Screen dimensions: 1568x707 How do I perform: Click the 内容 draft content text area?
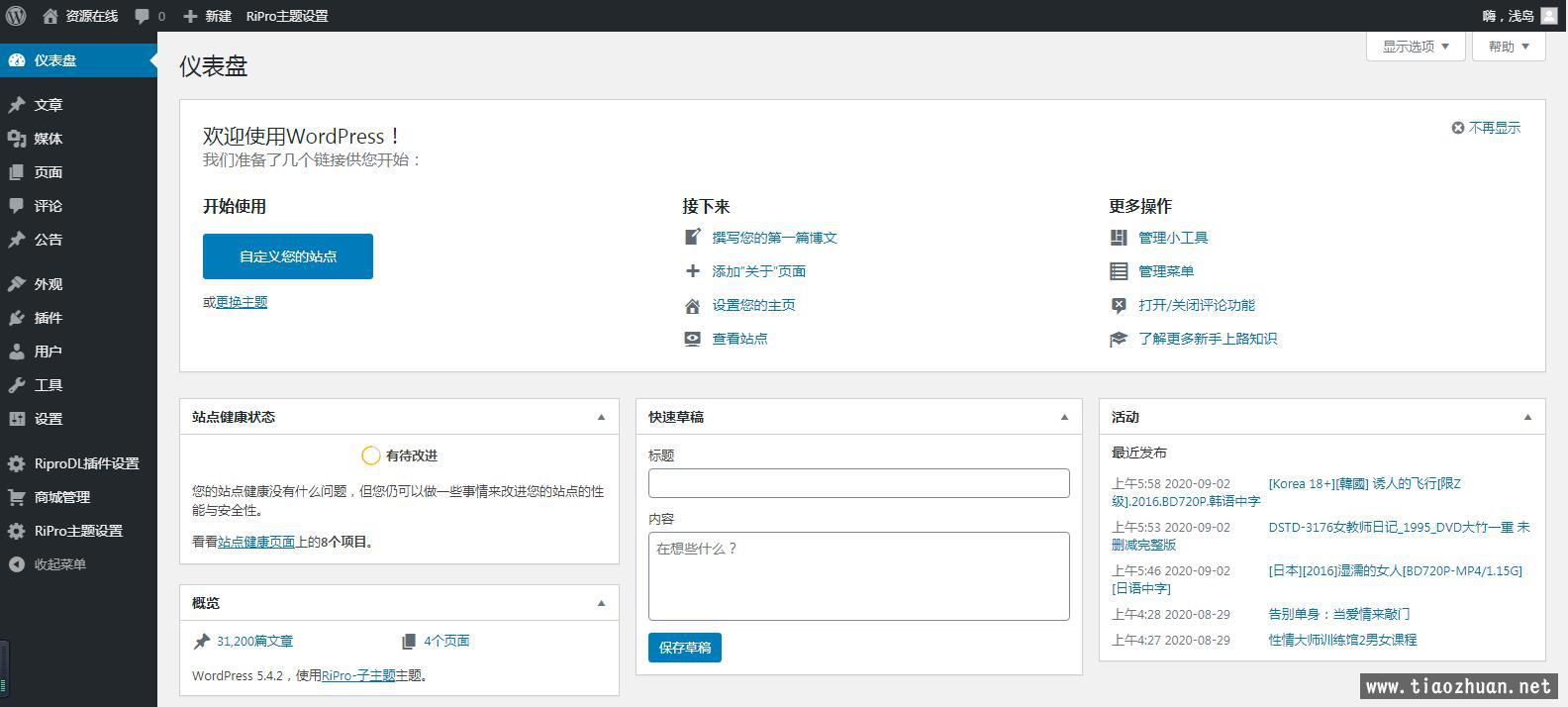(x=859, y=576)
